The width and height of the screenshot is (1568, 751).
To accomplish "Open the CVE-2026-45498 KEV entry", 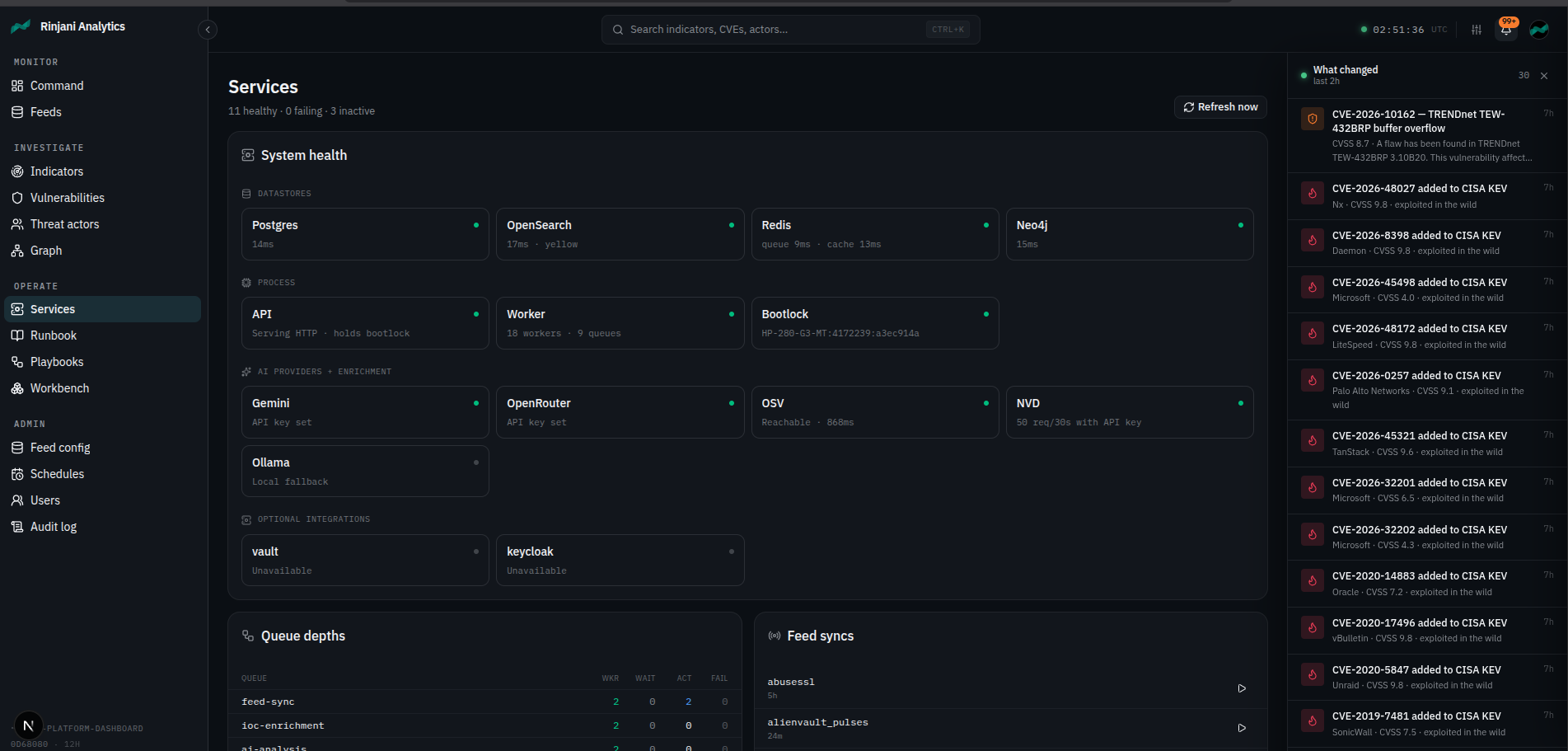I will (1427, 290).
